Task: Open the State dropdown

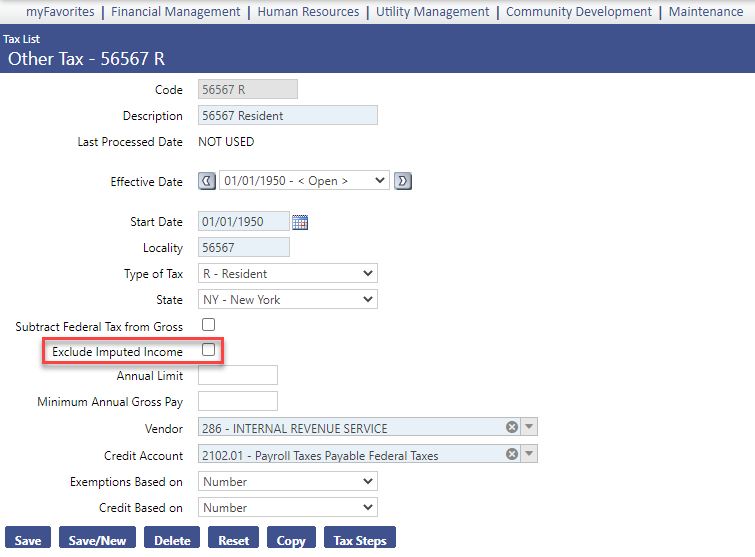Action: click(287, 299)
